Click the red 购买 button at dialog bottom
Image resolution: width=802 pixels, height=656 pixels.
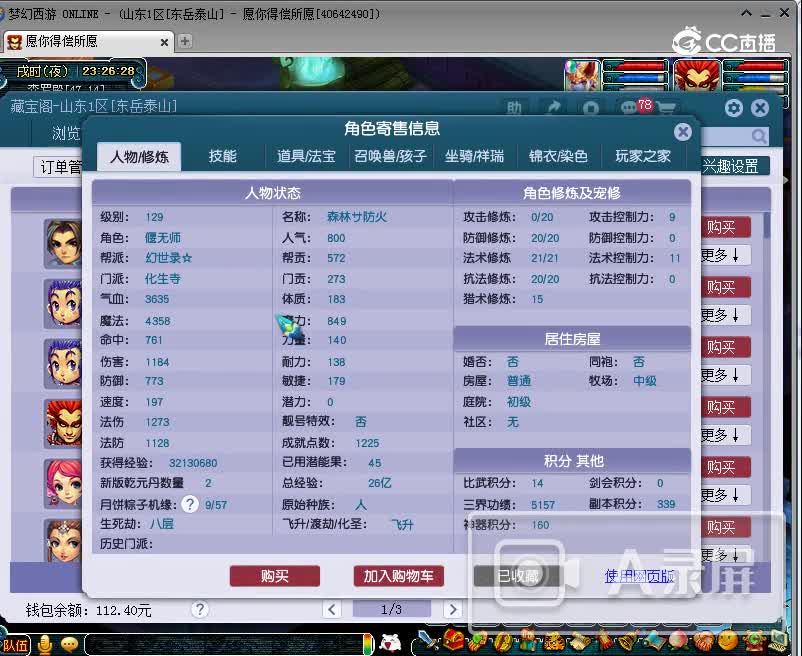[275, 576]
